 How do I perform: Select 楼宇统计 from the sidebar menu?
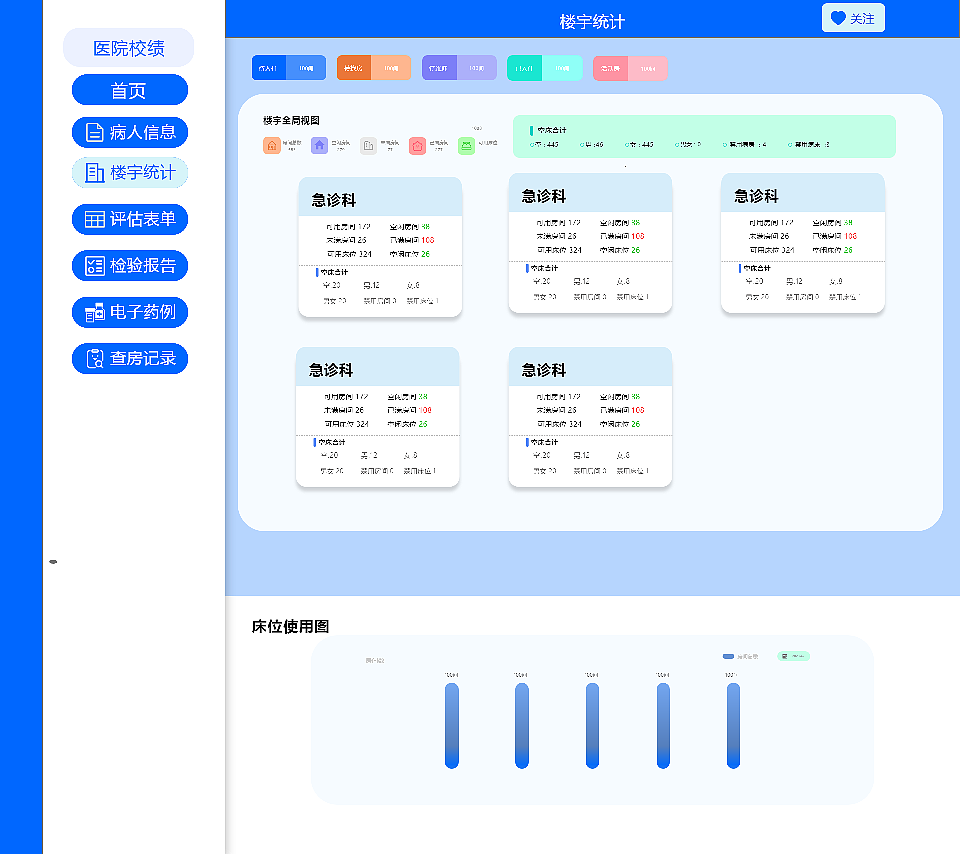point(130,171)
